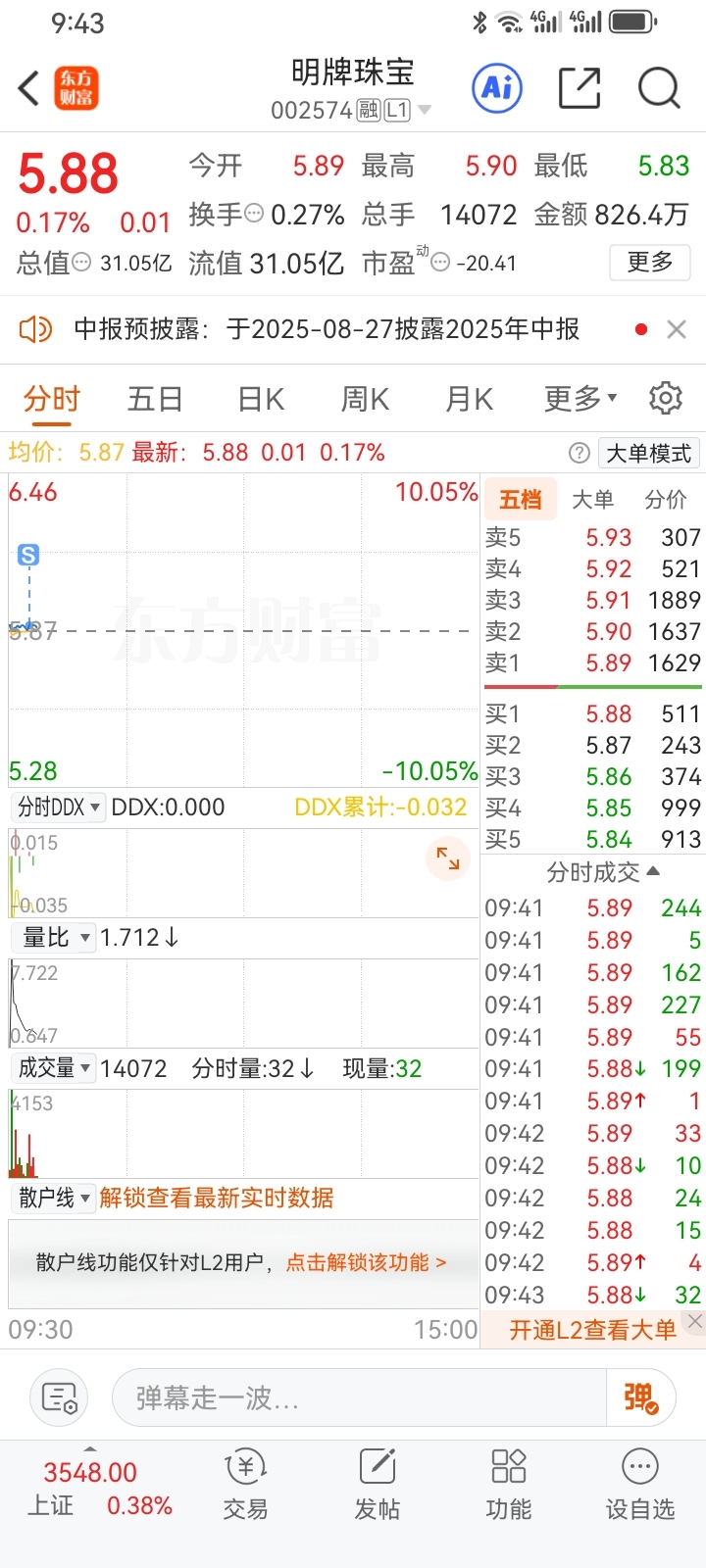
Task: Select the 卖2 order row at 5.90
Action: pos(593,631)
